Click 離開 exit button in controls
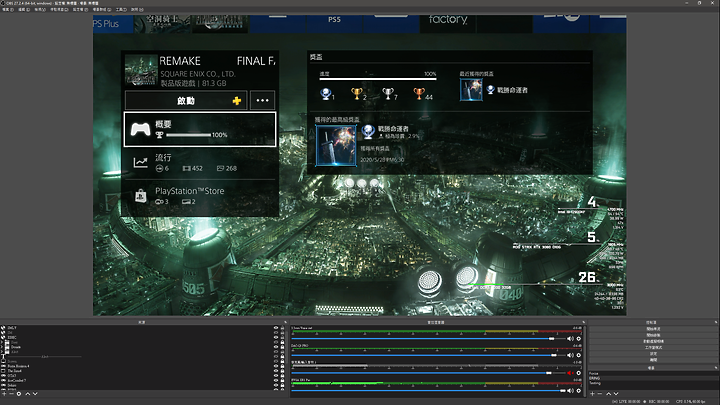This screenshot has width=720, height=405. [x=653, y=360]
